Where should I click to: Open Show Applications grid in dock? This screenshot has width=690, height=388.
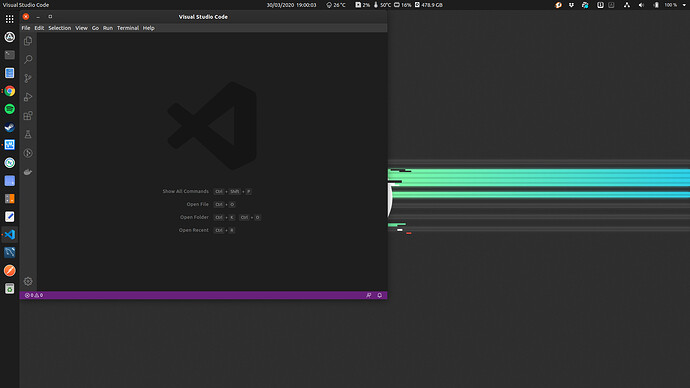(10, 19)
